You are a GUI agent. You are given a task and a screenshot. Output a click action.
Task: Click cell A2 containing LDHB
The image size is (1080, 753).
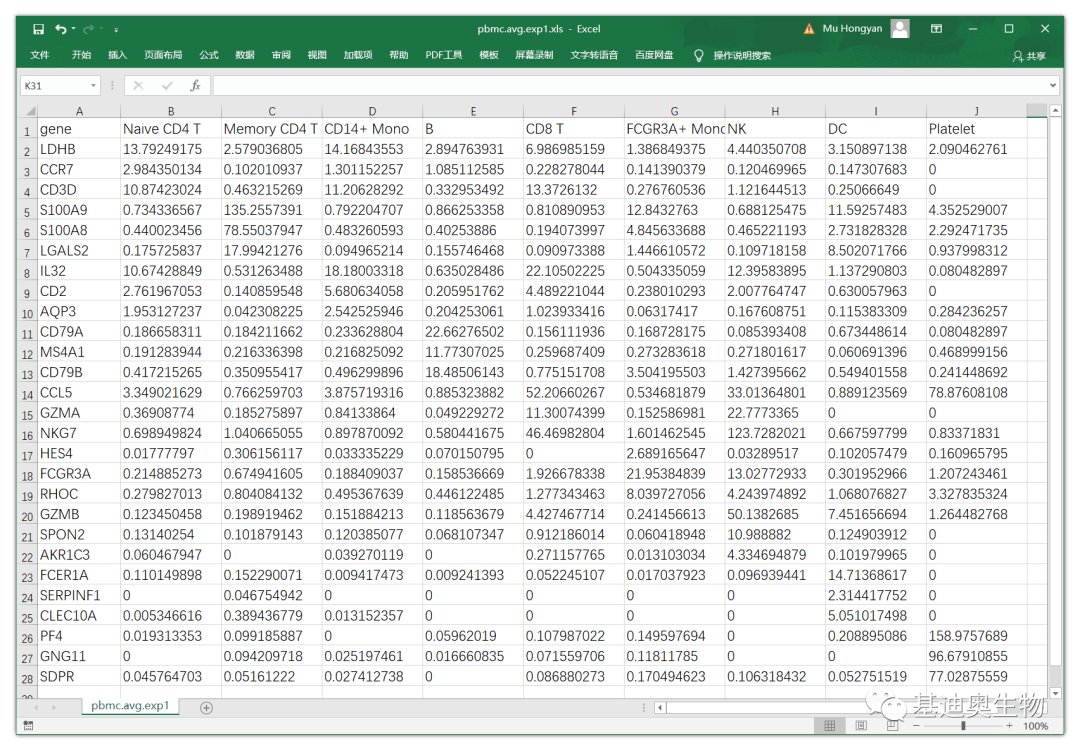pos(78,149)
